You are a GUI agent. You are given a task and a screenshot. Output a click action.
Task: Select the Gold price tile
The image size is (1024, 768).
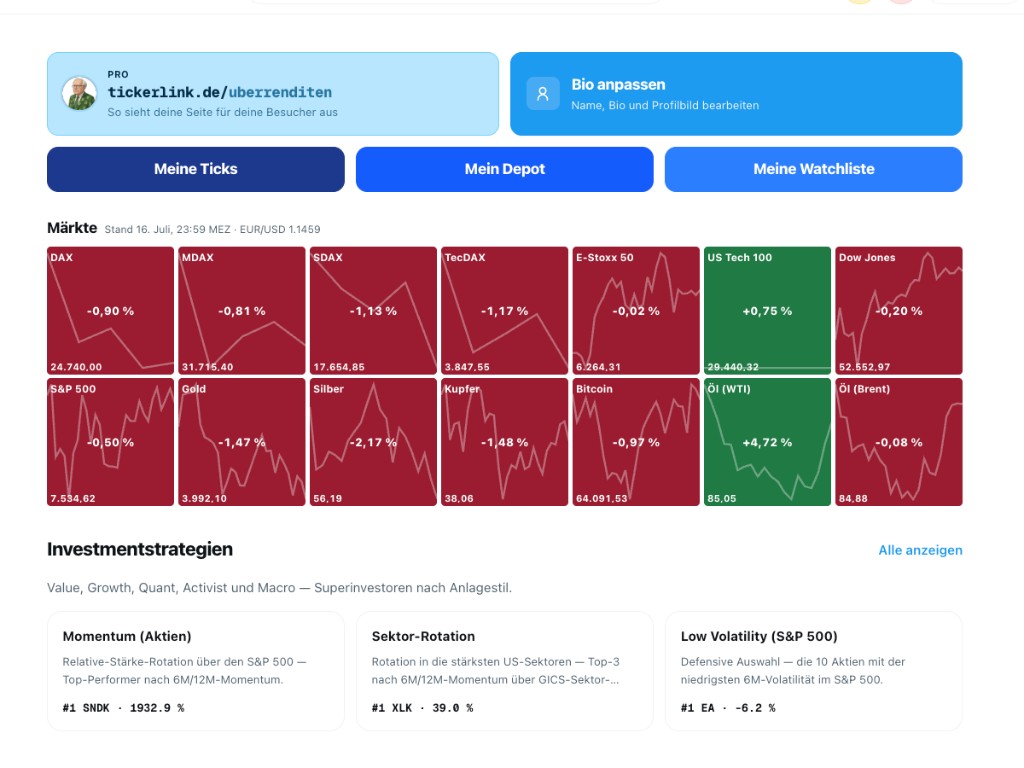(242, 442)
